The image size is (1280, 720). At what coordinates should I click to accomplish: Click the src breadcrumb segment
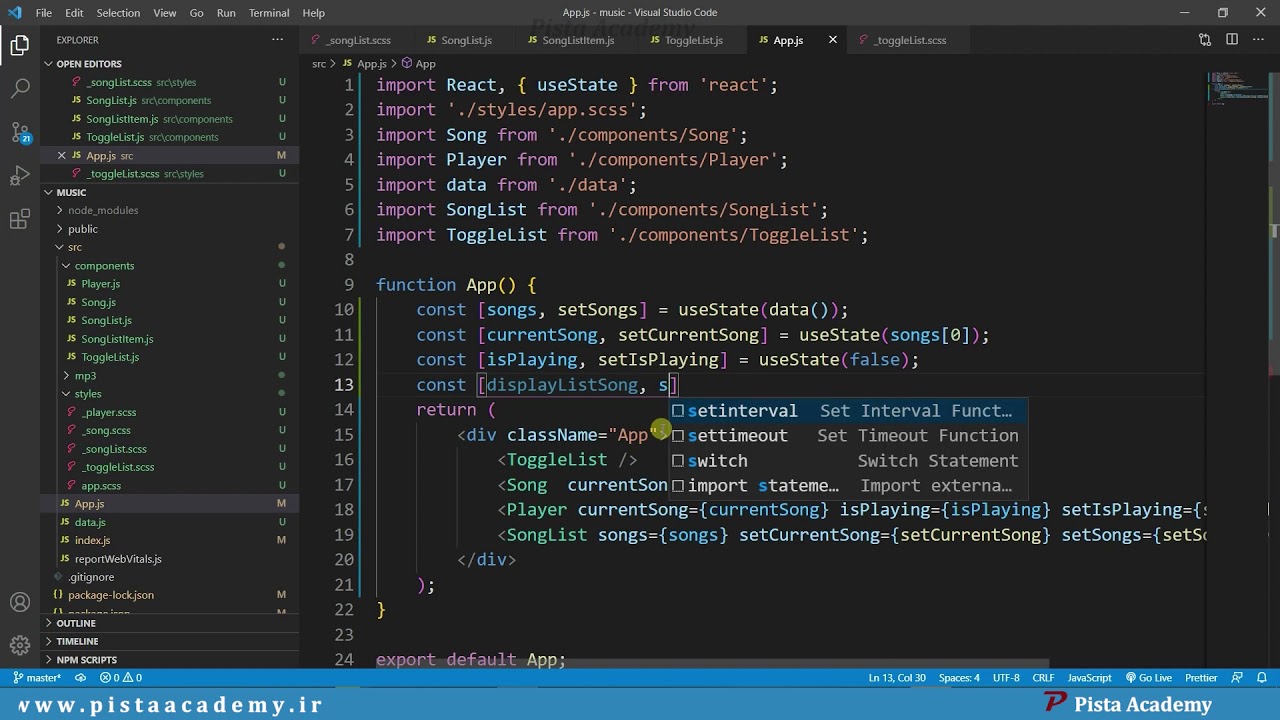[319, 64]
